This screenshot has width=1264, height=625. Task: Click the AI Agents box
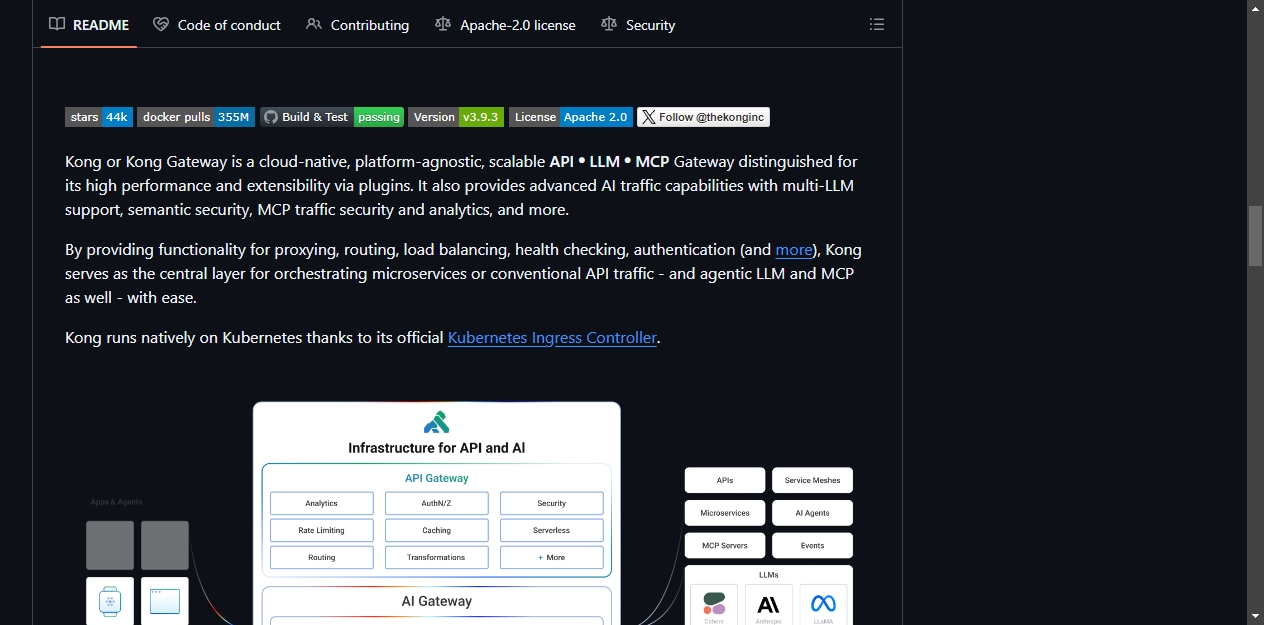pos(813,513)
